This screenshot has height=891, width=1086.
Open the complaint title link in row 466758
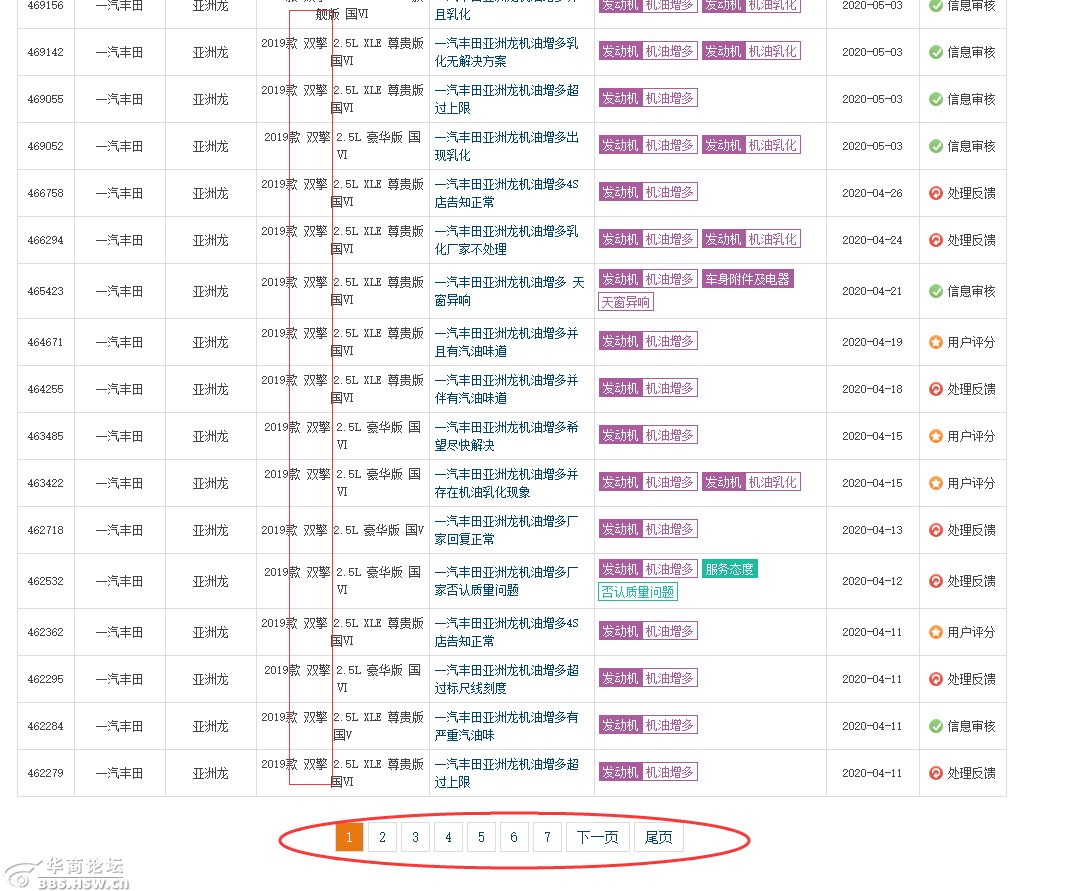coord(506,193)
